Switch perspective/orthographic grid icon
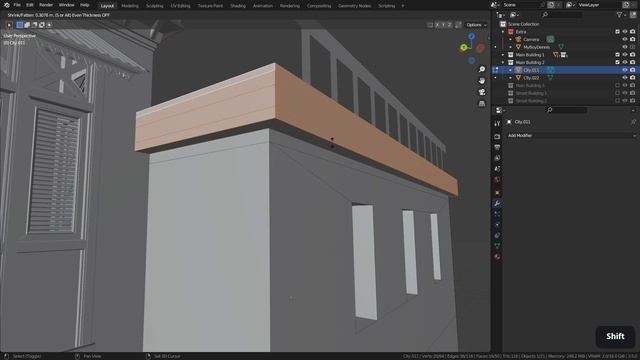The width and height of the screenshot is (640, 360). click(482, 104)
